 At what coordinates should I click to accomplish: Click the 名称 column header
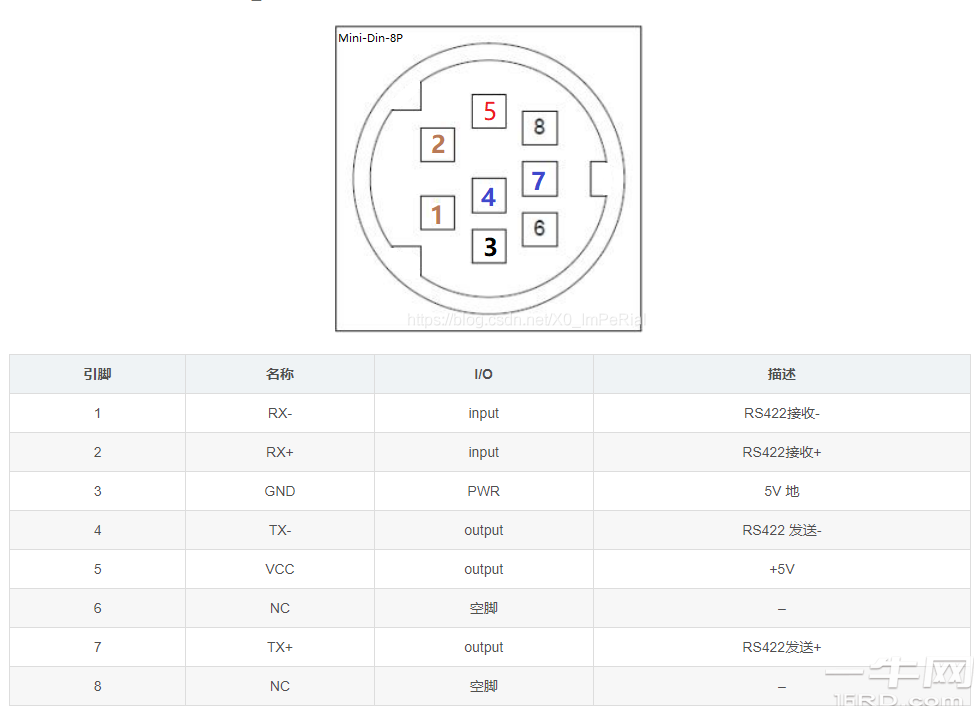pos(280,374)
